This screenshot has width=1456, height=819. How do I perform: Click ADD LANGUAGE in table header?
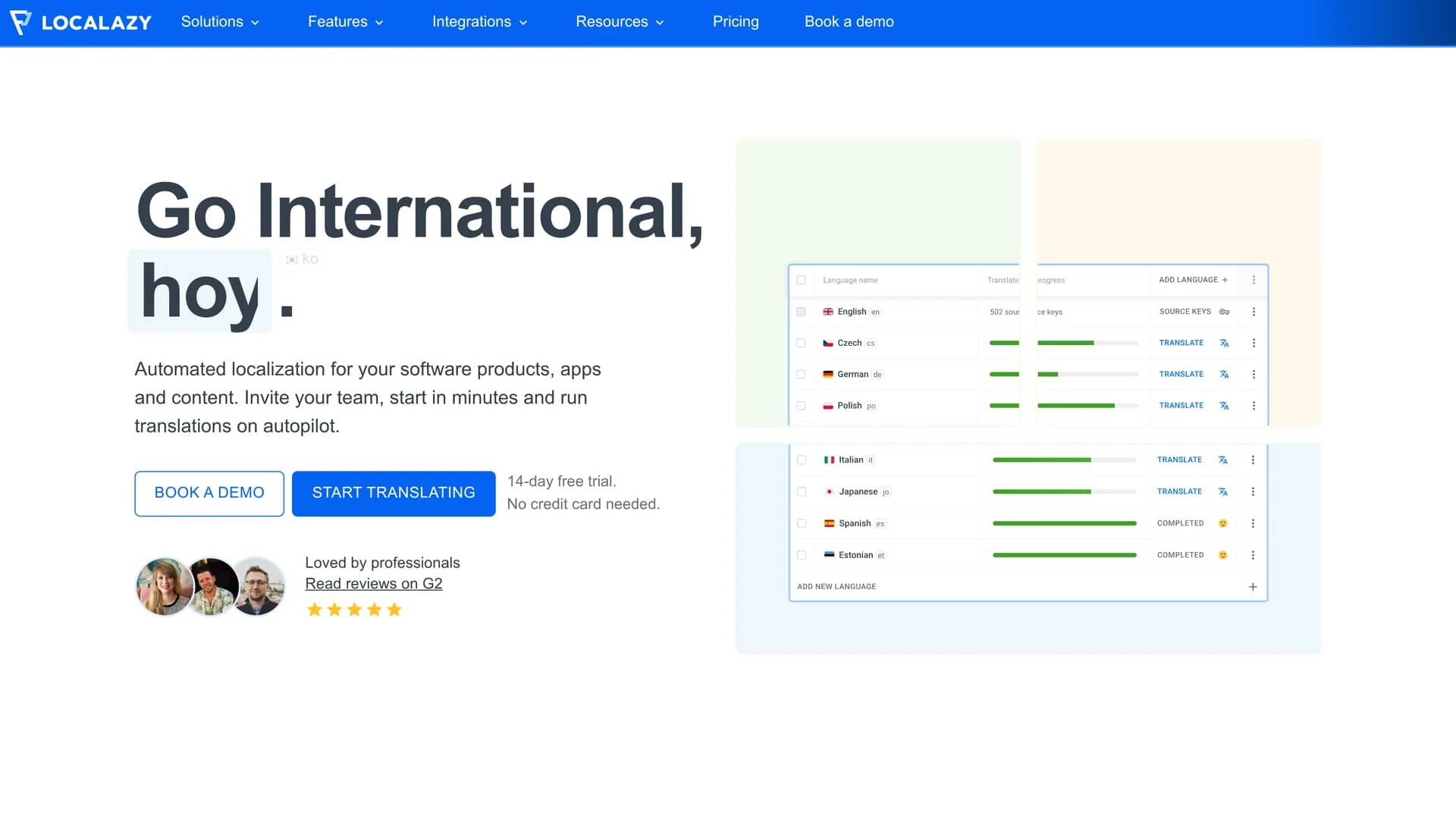1194,280
